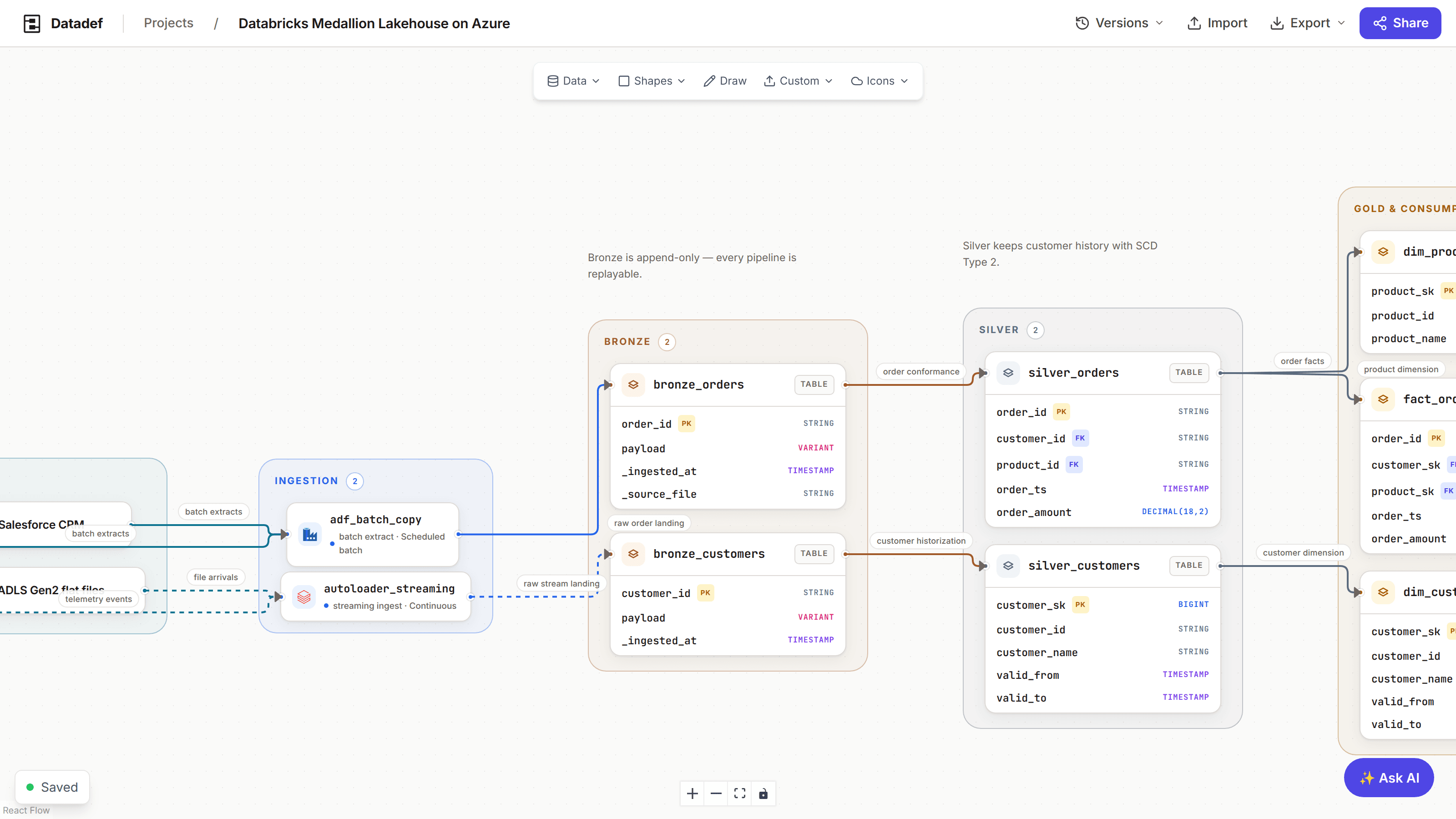This screenshot has width=1456, height=819.
Task: Open the Export dropdown
Action: tap(1307, 23)
